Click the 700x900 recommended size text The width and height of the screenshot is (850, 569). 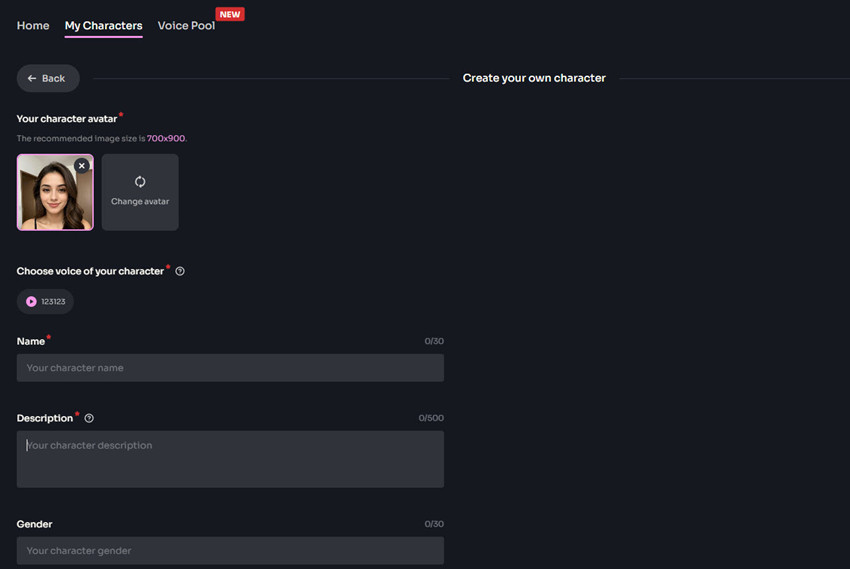pyautogui.click(x=166, y=138)
